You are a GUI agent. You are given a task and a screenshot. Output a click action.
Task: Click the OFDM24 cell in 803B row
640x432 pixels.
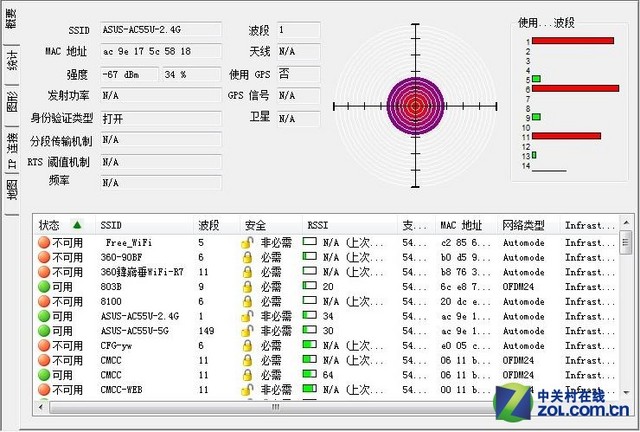pos(518,287)
